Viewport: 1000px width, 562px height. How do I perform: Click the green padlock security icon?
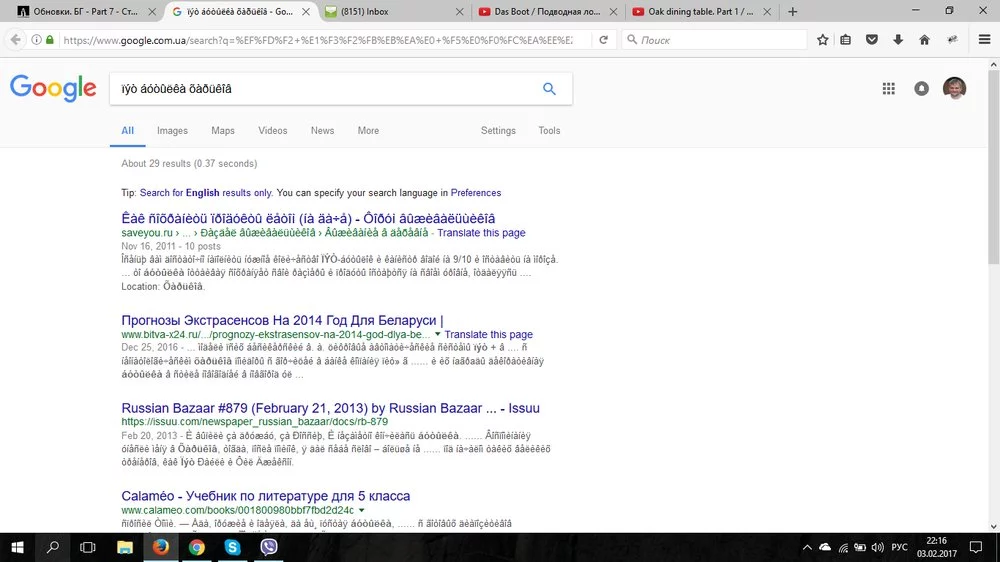[50, 40]
